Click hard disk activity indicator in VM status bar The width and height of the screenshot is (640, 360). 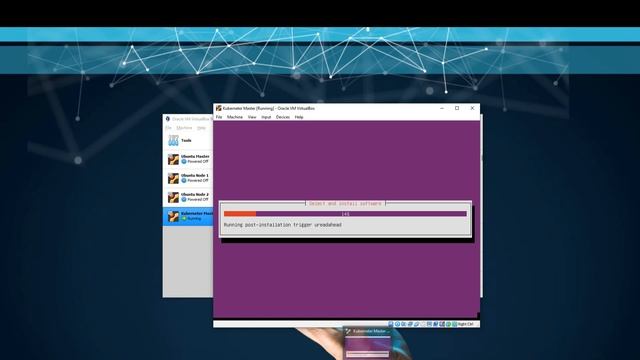click(x=391, y=324)
